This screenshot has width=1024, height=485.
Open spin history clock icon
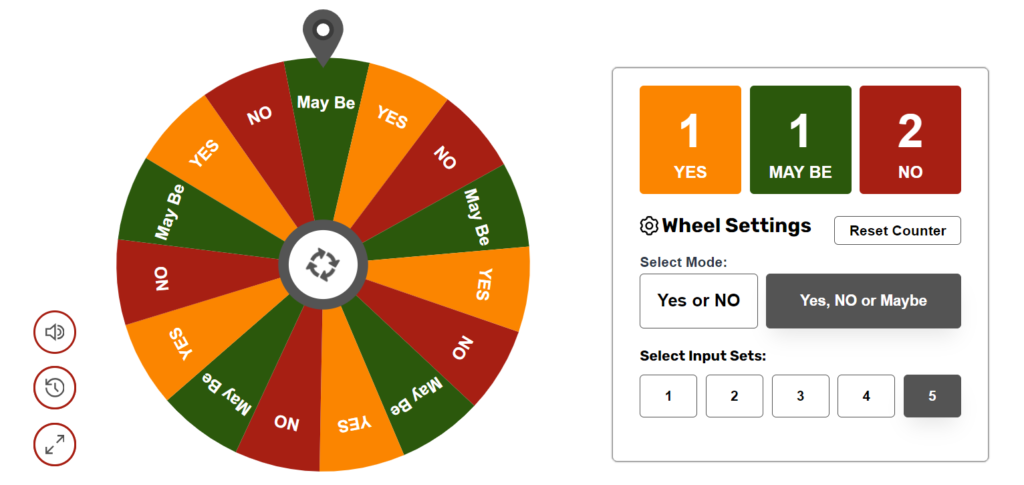(55, 388)
